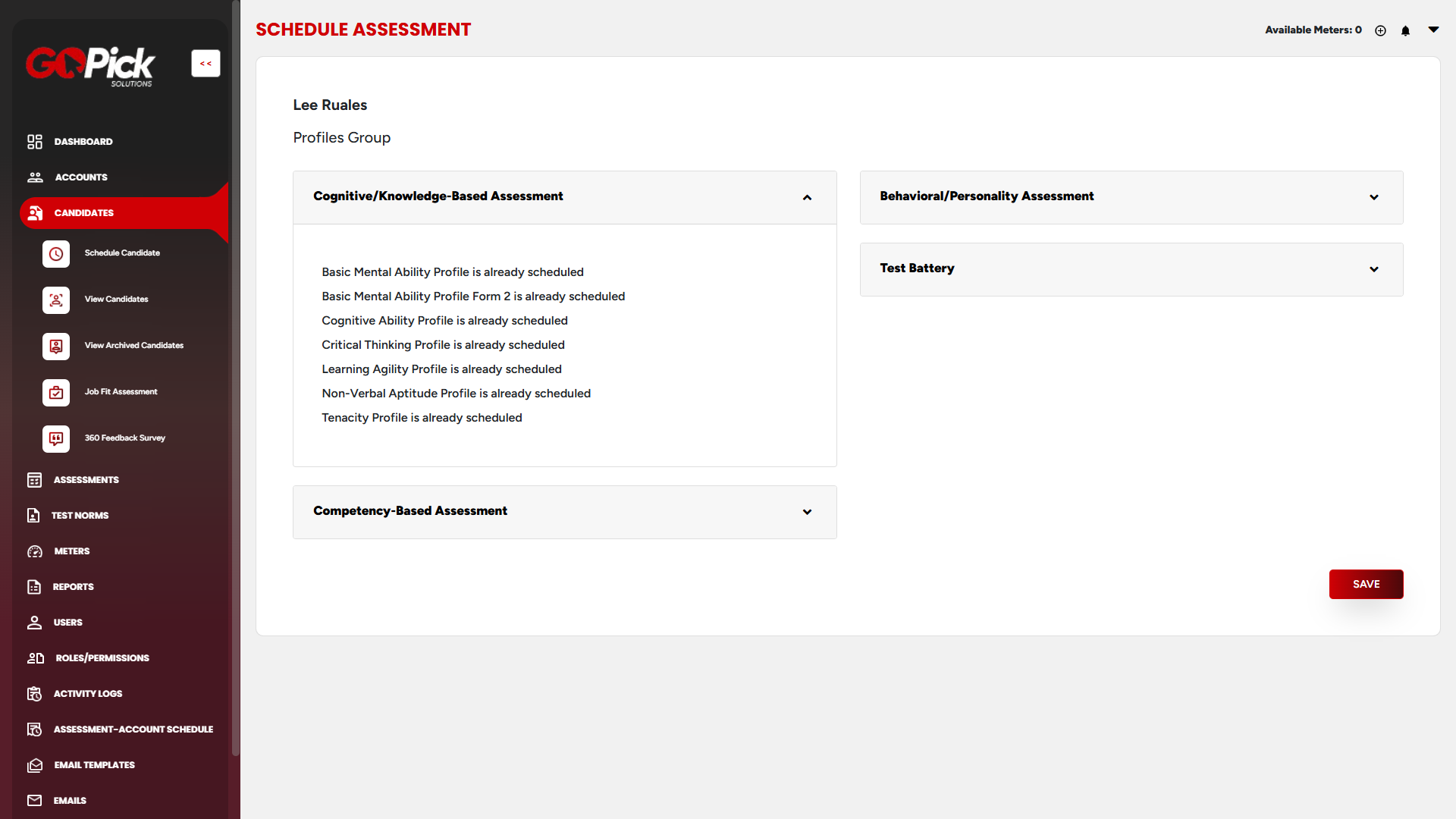The height and width of the screenshot is (819, 1456).
Task: Expand the Test Battery section
Action: (1373, 270)
